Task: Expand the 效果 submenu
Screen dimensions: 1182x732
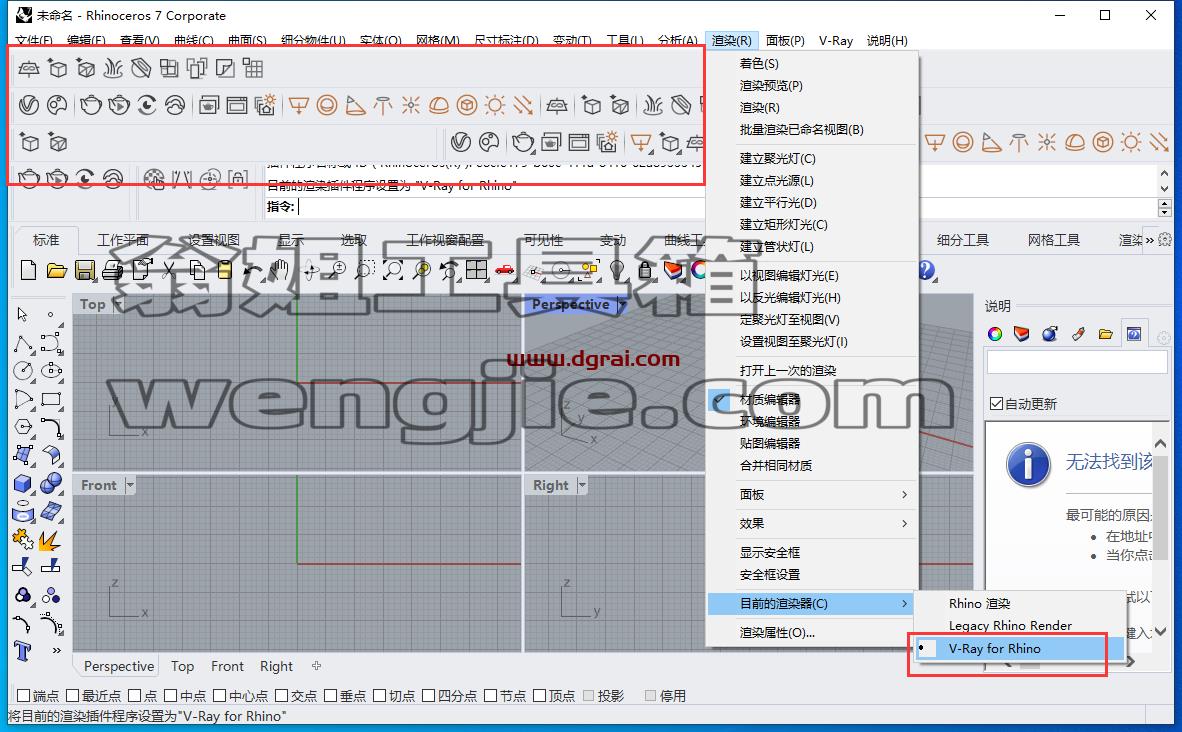Action: pyautogui.click(x=812, y=524)
